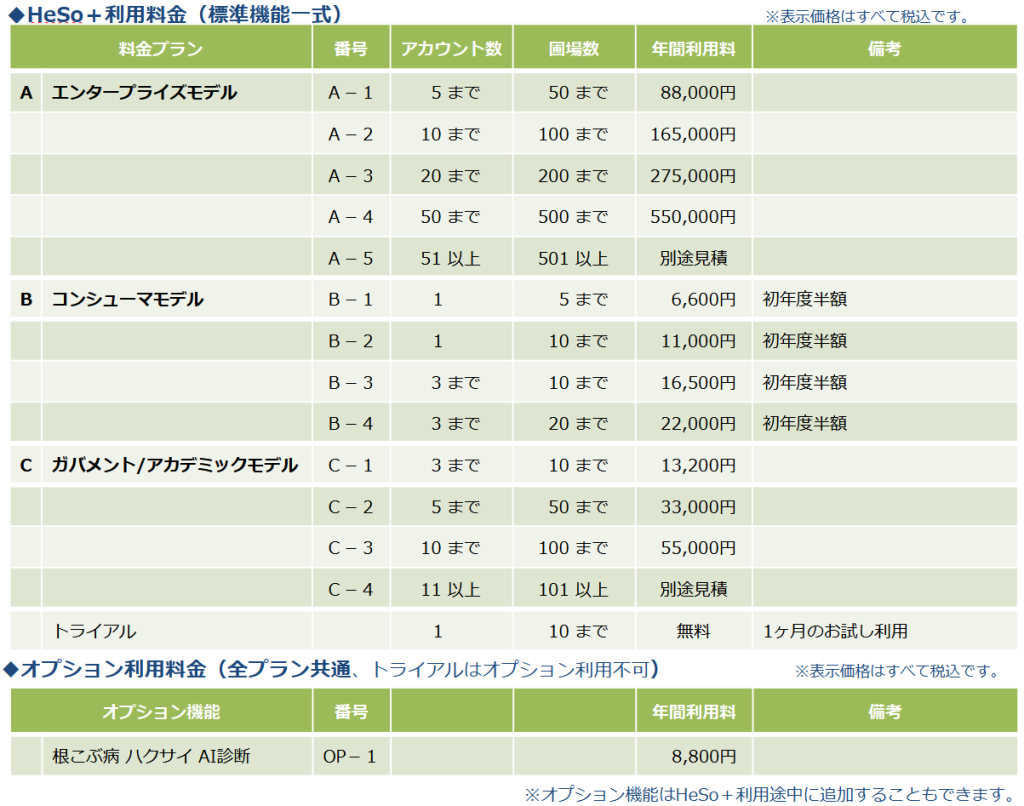Image resolution: width=1024 pixels, height=806 pixels.
Task: Select the 無料 fee in the trial row
Action: pos(693,631)
